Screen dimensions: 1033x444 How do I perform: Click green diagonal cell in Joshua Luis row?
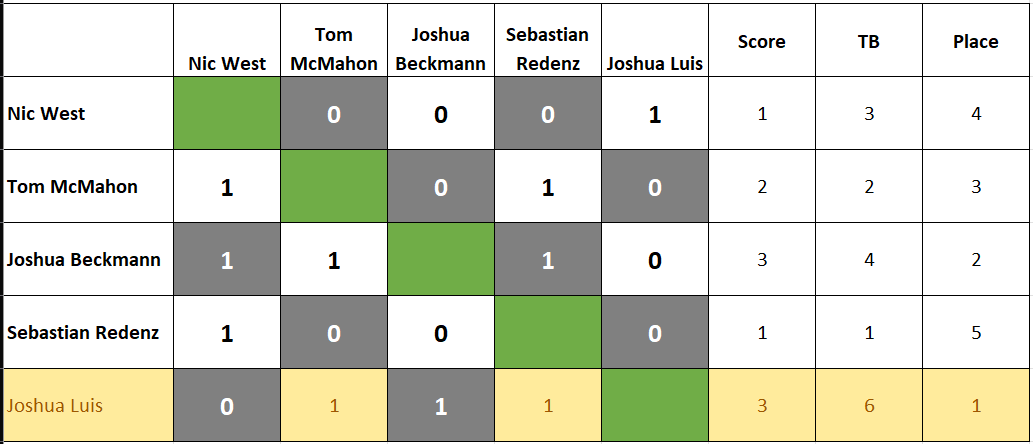(654, 405)
